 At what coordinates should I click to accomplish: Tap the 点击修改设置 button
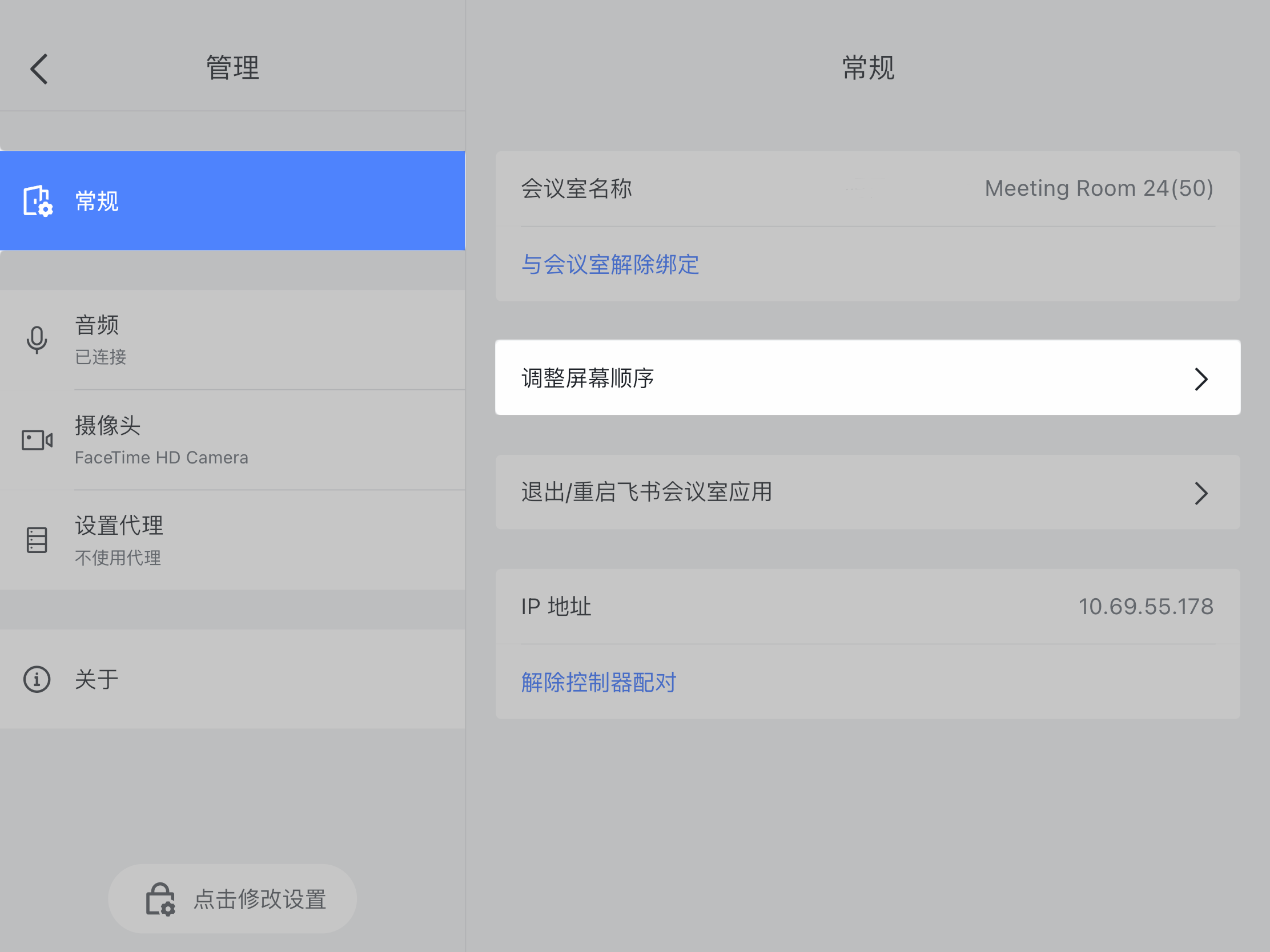tap(232, 898)
